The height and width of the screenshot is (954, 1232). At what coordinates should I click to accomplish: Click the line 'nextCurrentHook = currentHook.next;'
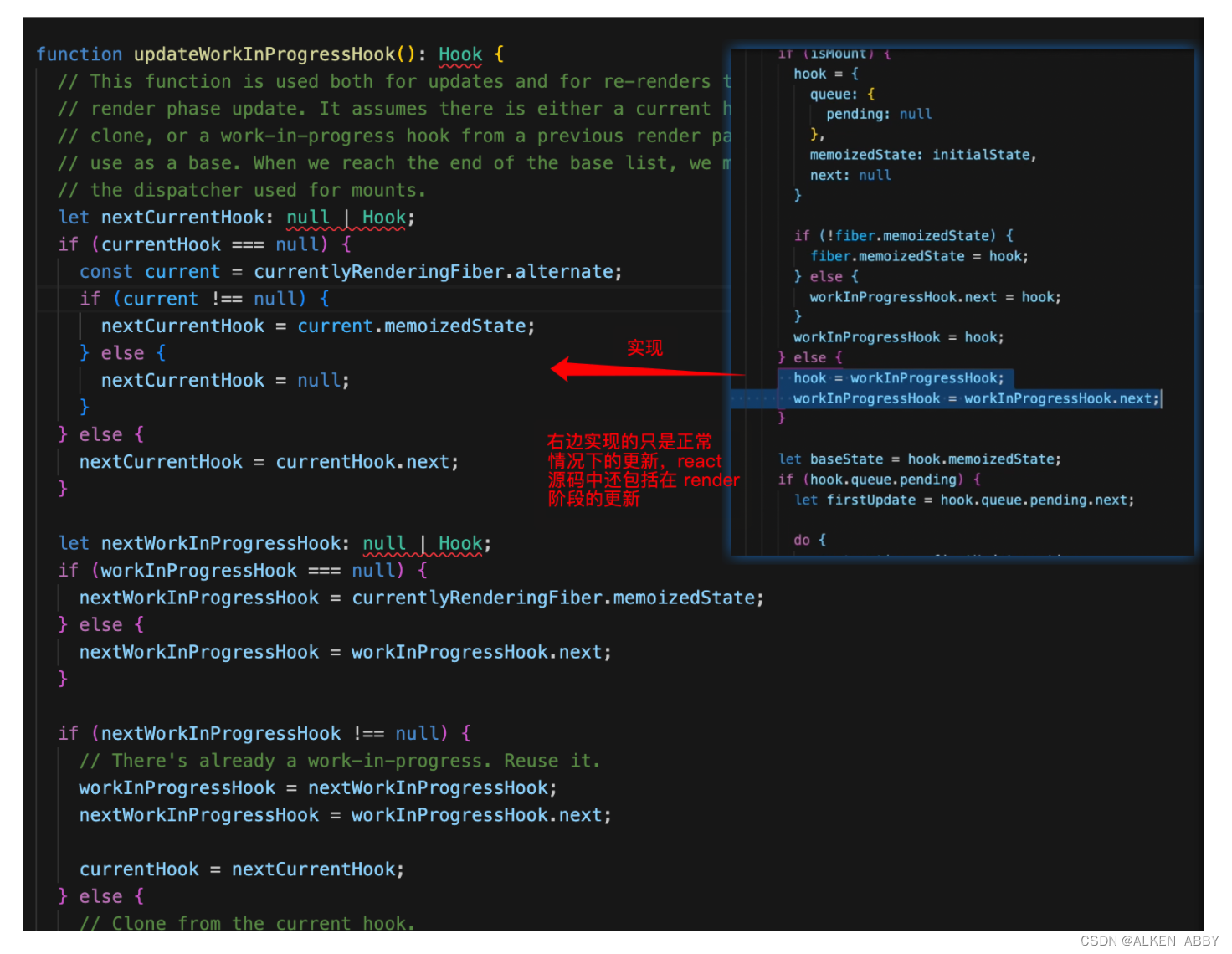click(269, 462)
